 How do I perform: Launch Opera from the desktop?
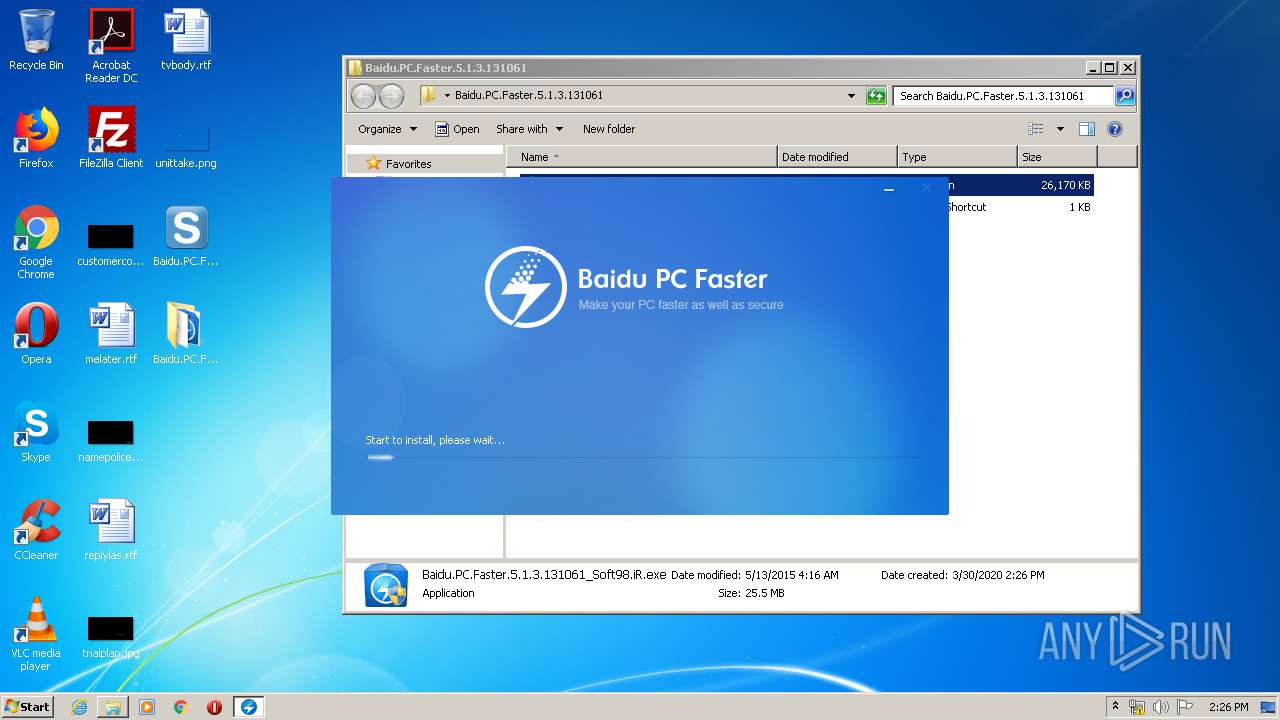click(x=36, y=334)
